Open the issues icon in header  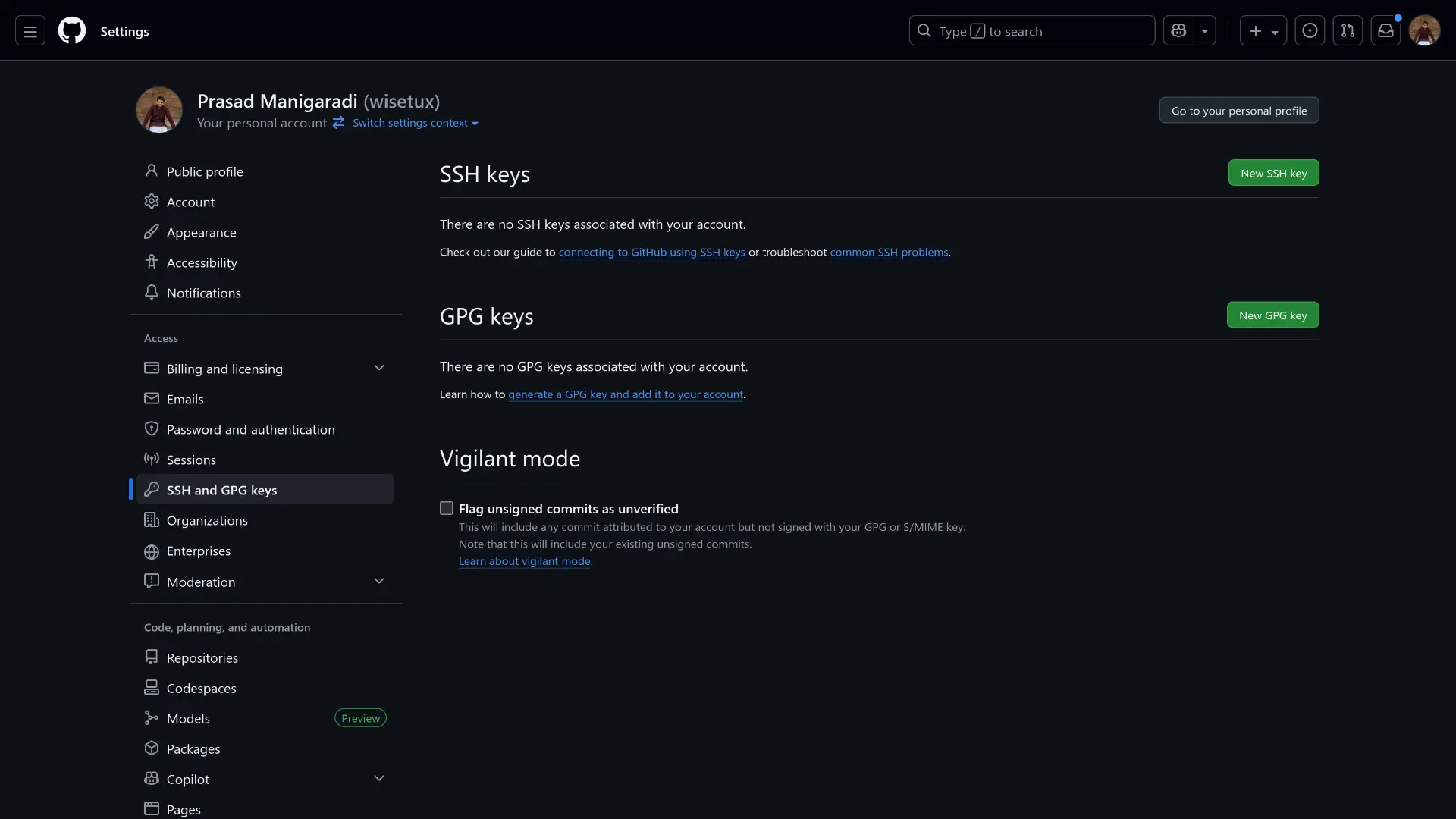tap(1310, 31)
